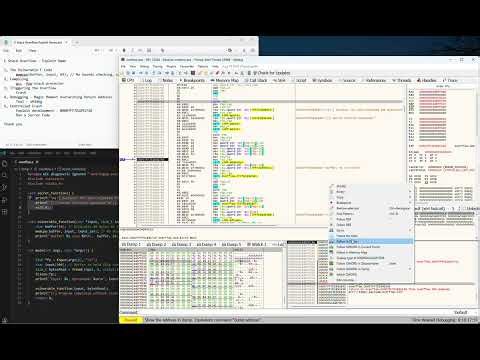Open the Plugins menu in x64dbg
This screenshot has width=480, height=360.
(x=171, y=66)
